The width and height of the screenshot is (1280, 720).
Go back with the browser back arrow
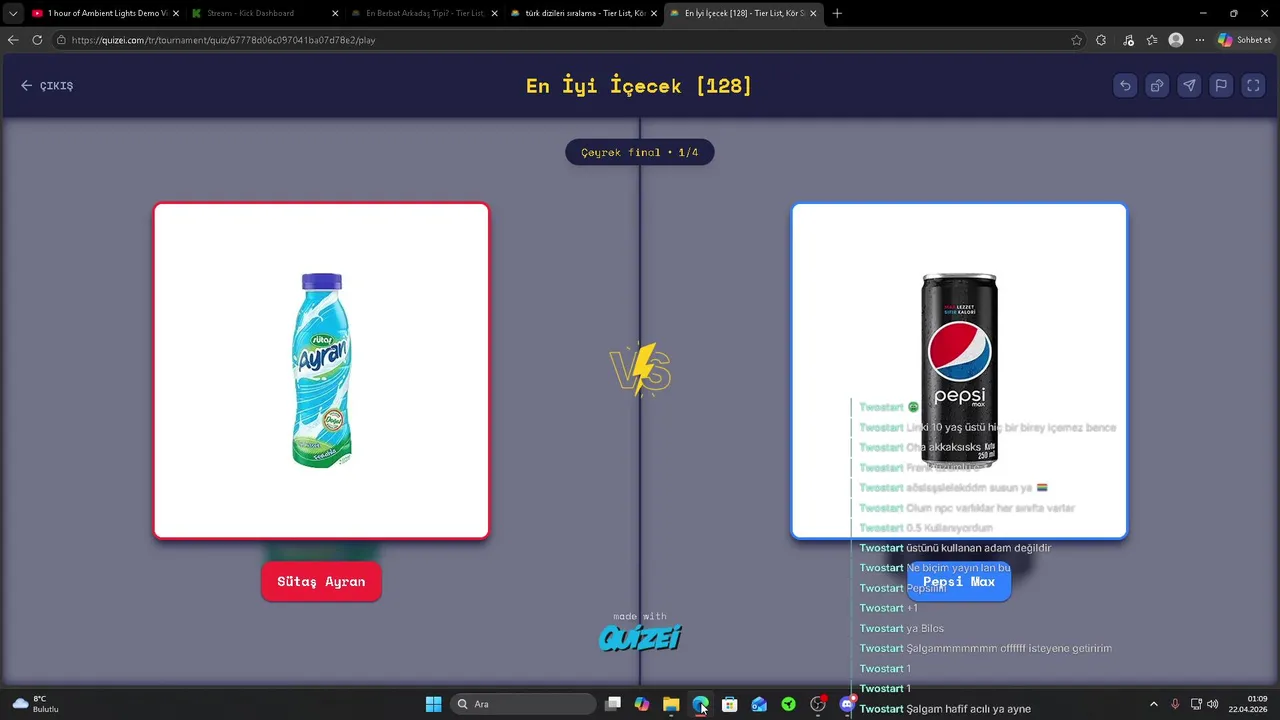pyautogui.click(x=13, y=40)
